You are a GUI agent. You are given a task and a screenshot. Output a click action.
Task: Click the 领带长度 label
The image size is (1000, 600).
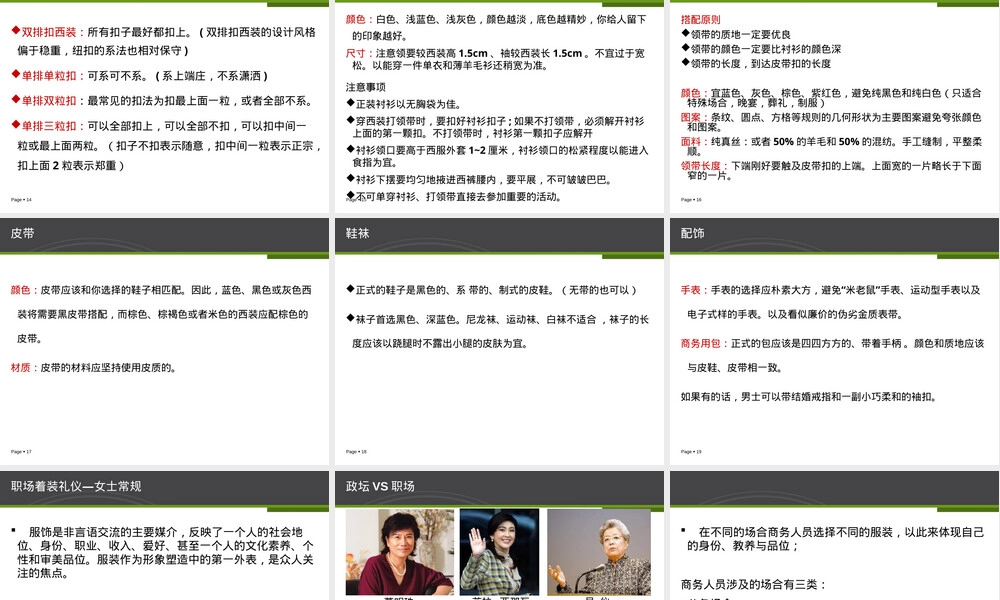click(700, 166)
